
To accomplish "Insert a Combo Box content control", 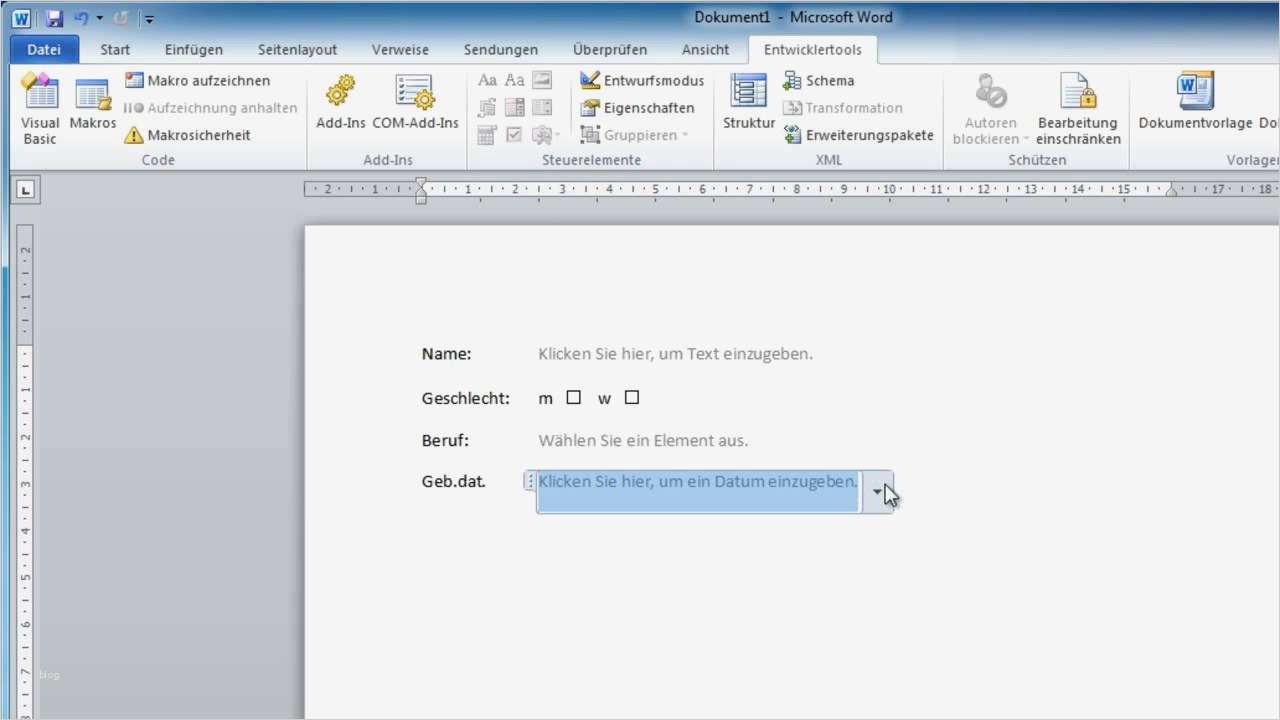I will (514, 107).
